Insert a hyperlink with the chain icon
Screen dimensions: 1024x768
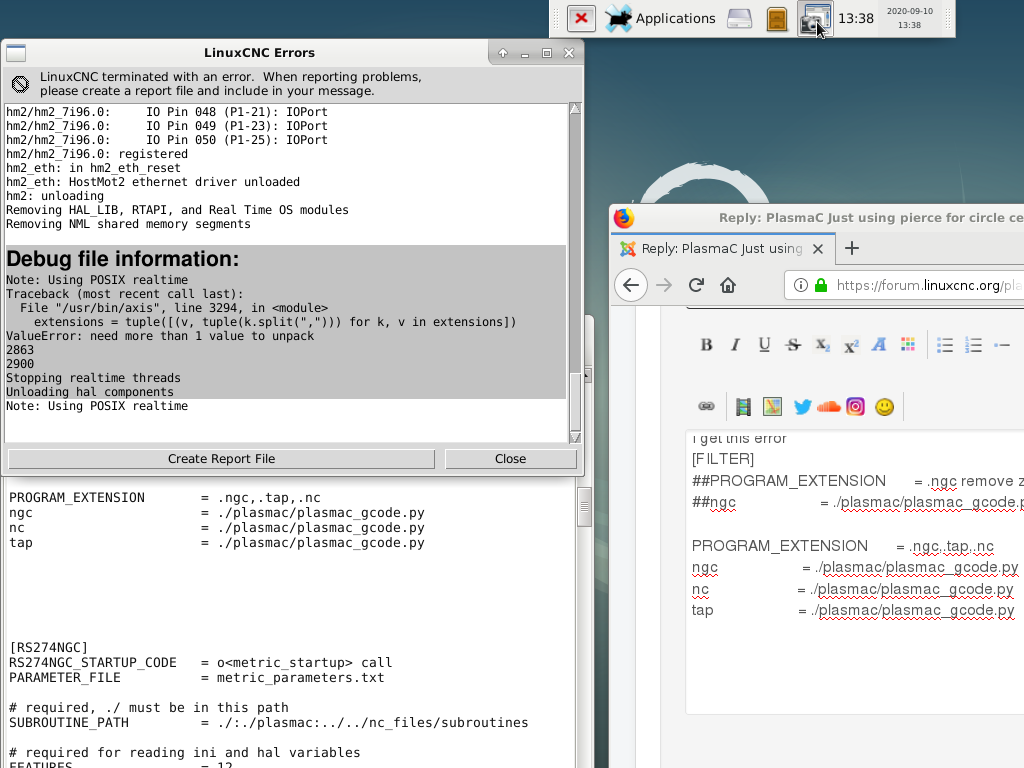[x=706, y=406]
